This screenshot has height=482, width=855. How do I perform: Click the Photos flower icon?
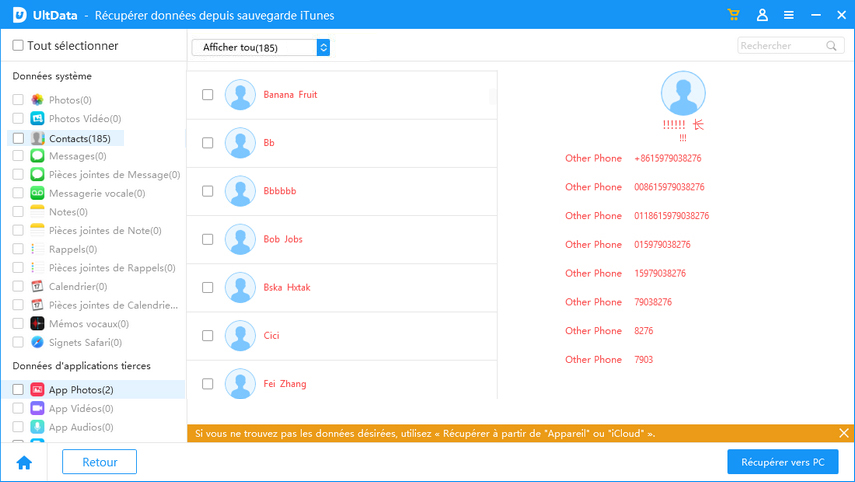[x=37, y=100]
